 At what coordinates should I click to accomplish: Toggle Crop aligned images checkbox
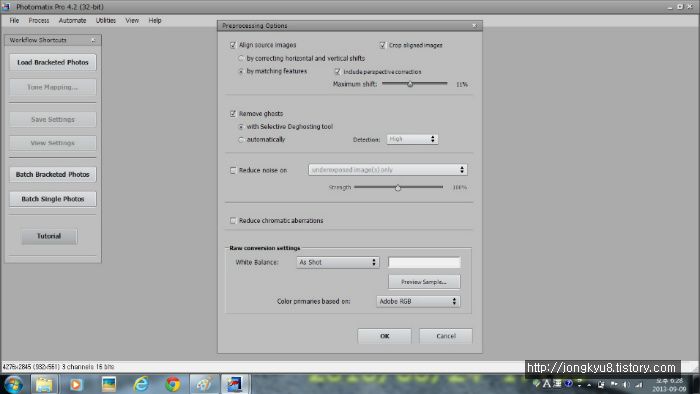pos(382,45)
